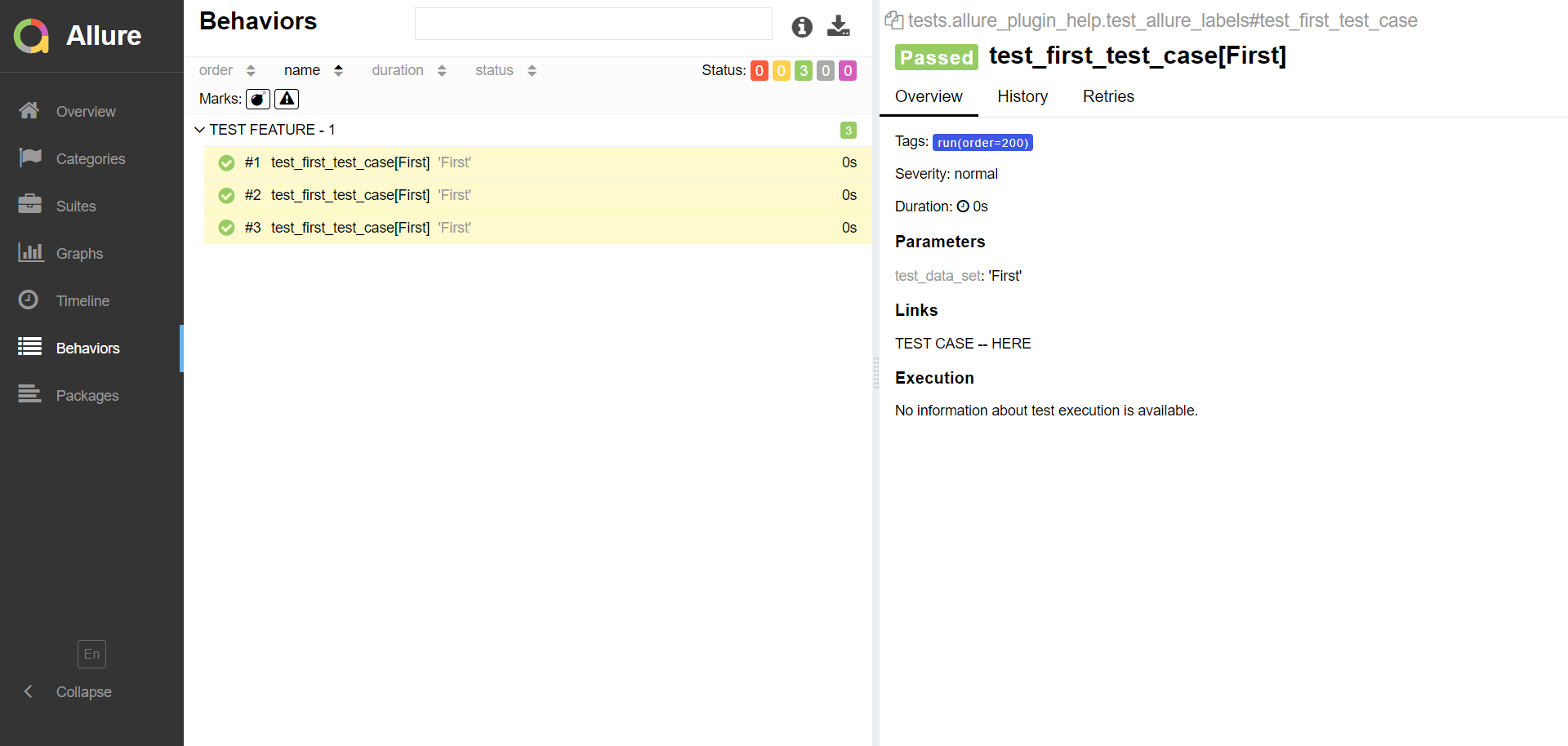The width and height of the screenshot is (1568, 746).
Task: Toggle the warning marks filter
Action: (286, 99)
